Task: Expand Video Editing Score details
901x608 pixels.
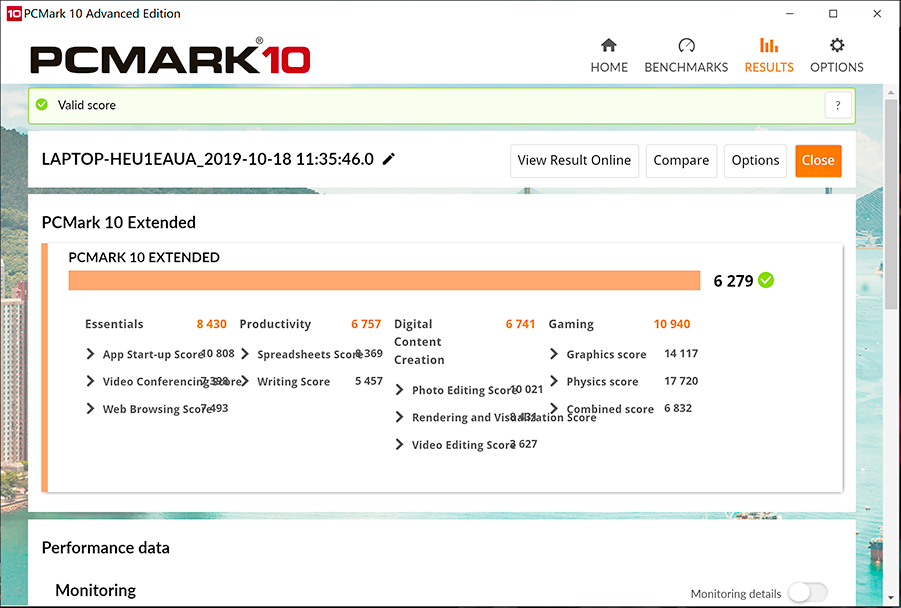Action: [x=399, y=444]
